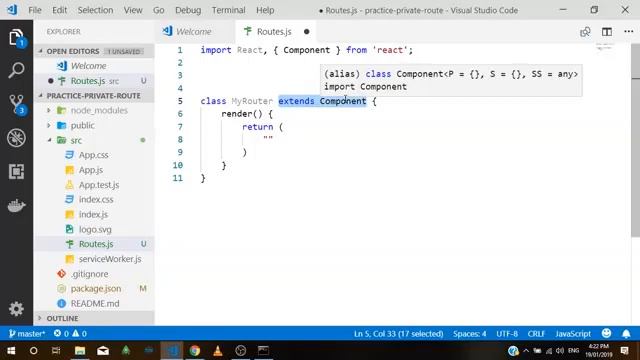Open the Mail app from taskbar
This screenshot has height=360, width=640.
click(x=103, y=351)
